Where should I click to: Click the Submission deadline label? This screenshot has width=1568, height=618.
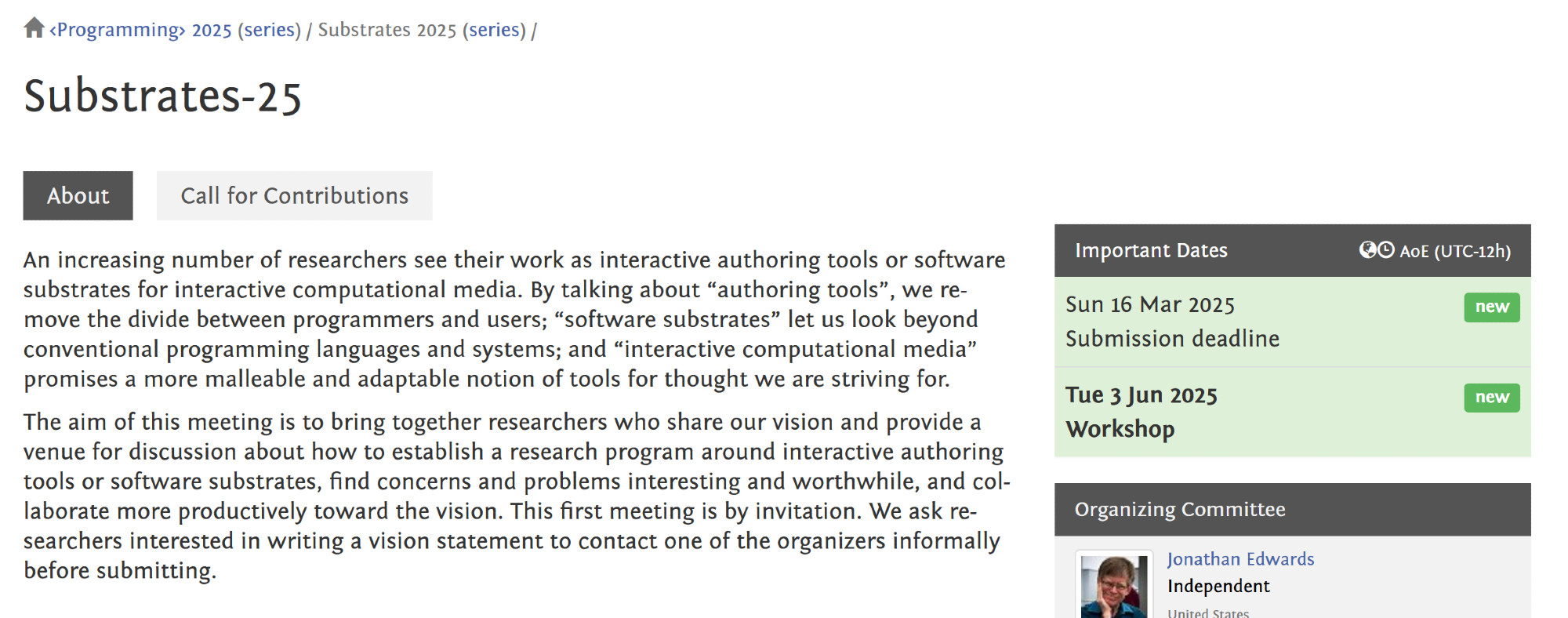(x=1172, y=339)
